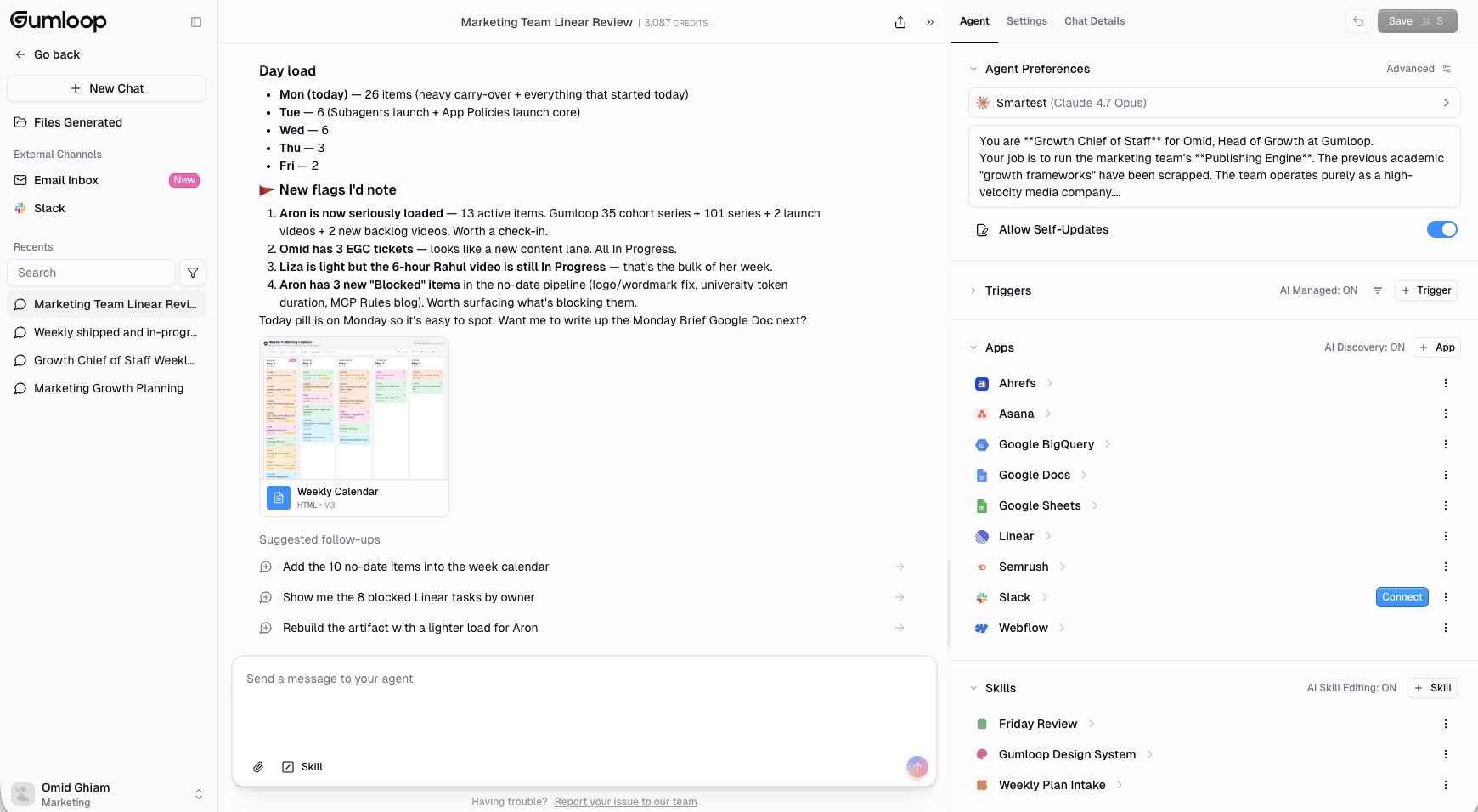Open the Google Docs app icon
Viewport: 1478px width, 812px height.
[x=982, y=475]
